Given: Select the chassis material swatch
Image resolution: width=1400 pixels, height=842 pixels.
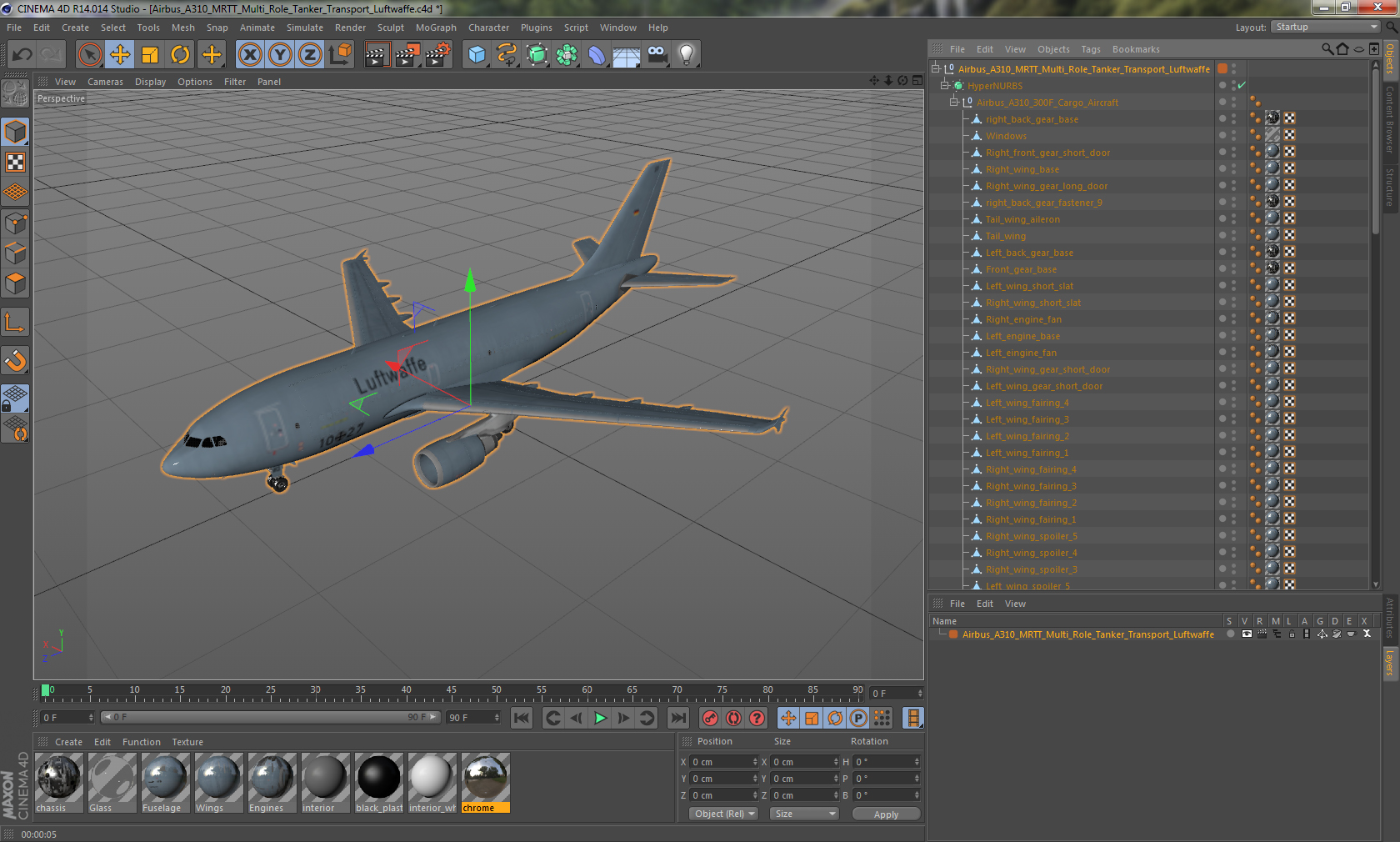Looking at the screenshot, I should tap(58, 783).
